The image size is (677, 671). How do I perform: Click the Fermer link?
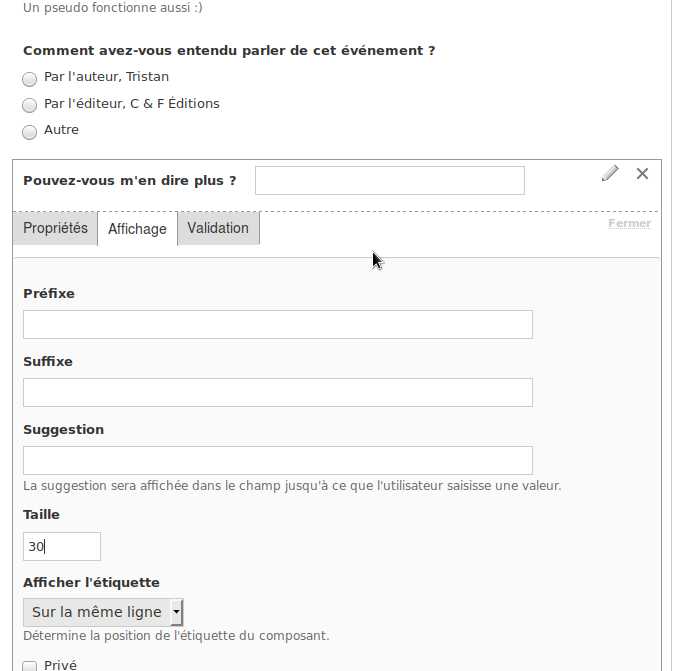(x=630, y=223)
